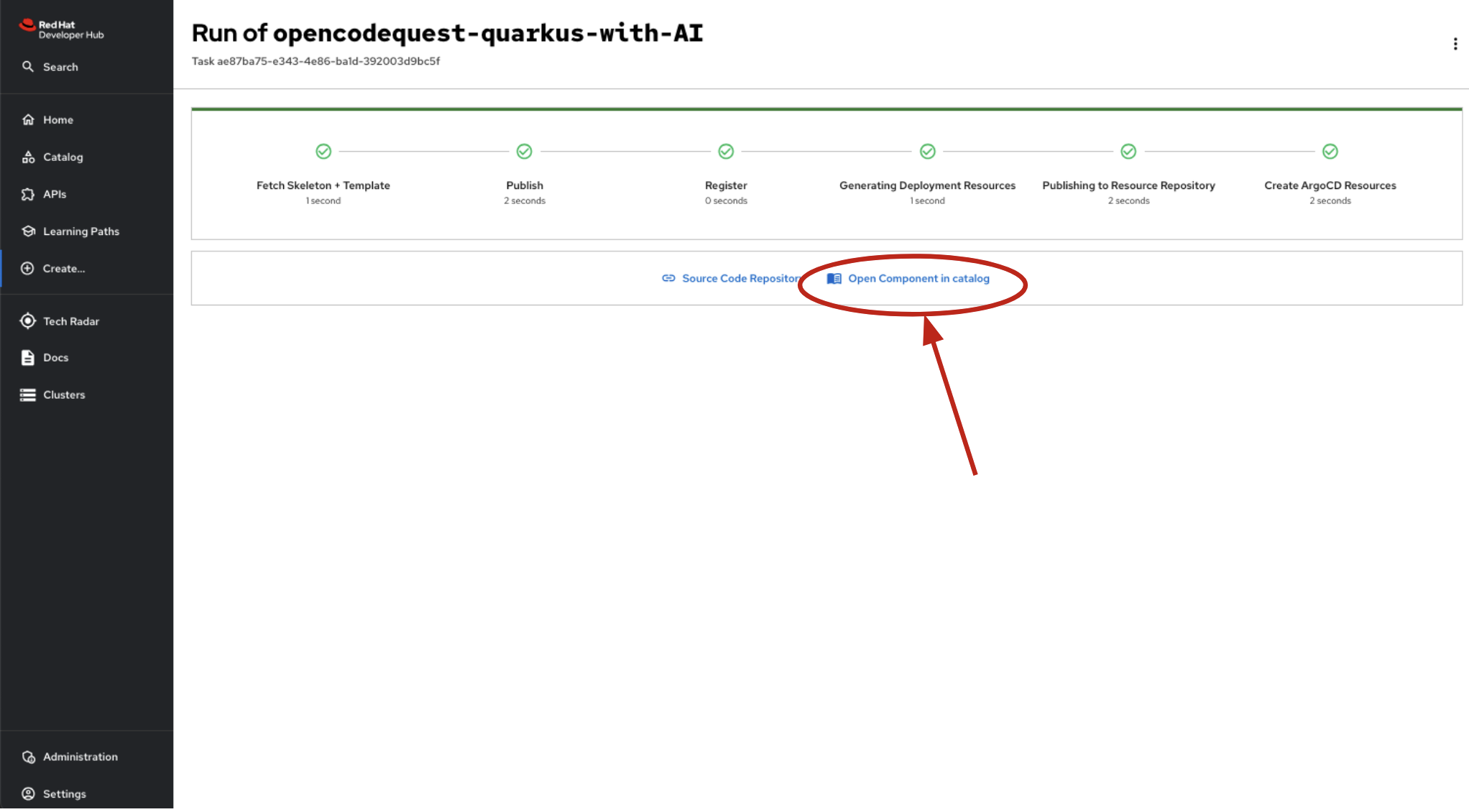View Clusters page
This screenshot has height=812, width=1469.
tap(86, 395)
